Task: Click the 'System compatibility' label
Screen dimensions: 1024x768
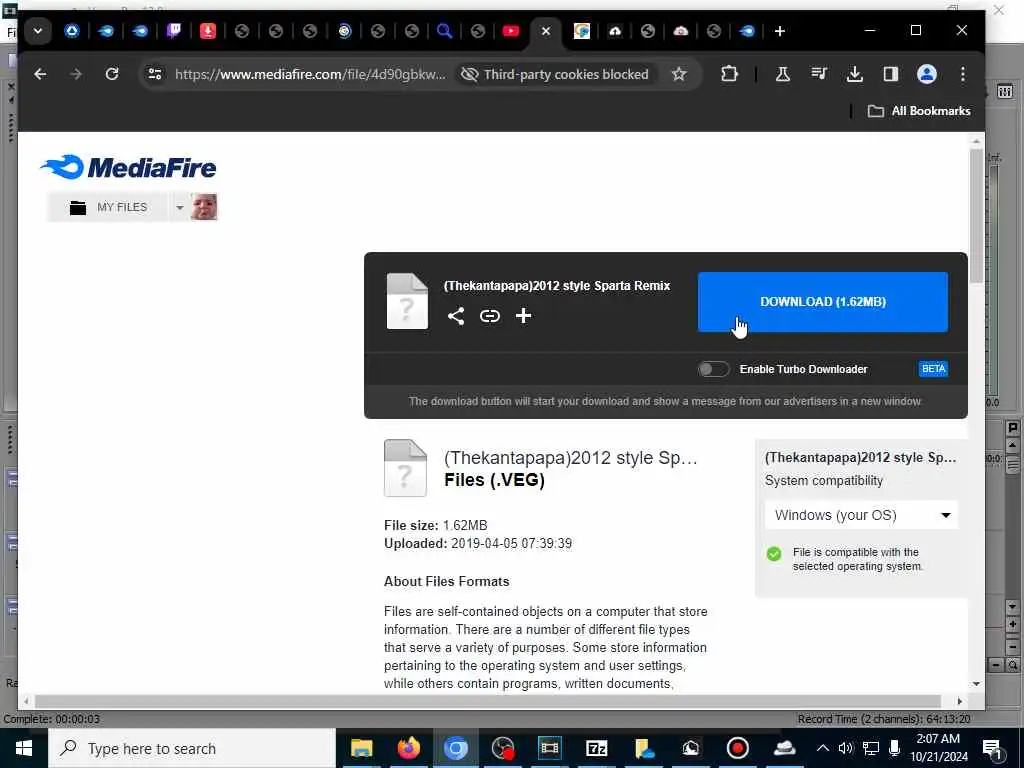Action: [x=824, y=481]
